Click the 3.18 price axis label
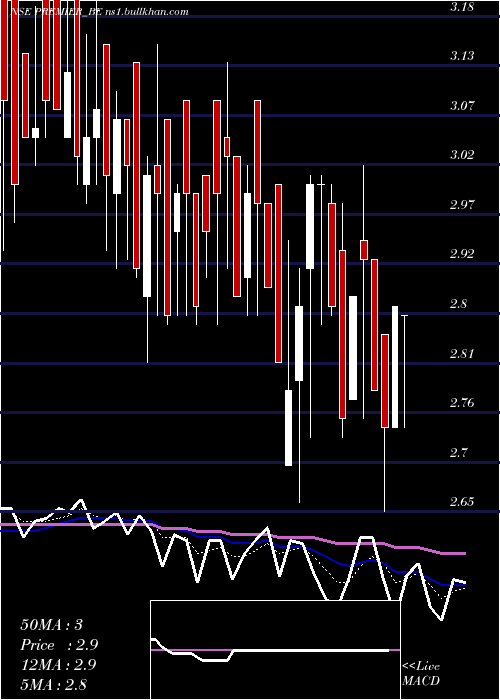The width and height of the screenshot is (500, 700). pos(462,7)
